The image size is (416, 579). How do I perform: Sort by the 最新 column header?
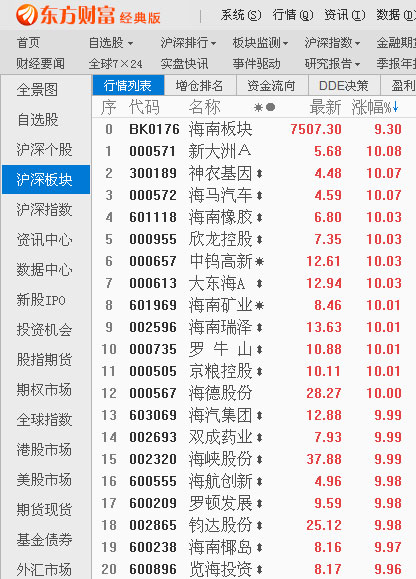click(325, 107)
